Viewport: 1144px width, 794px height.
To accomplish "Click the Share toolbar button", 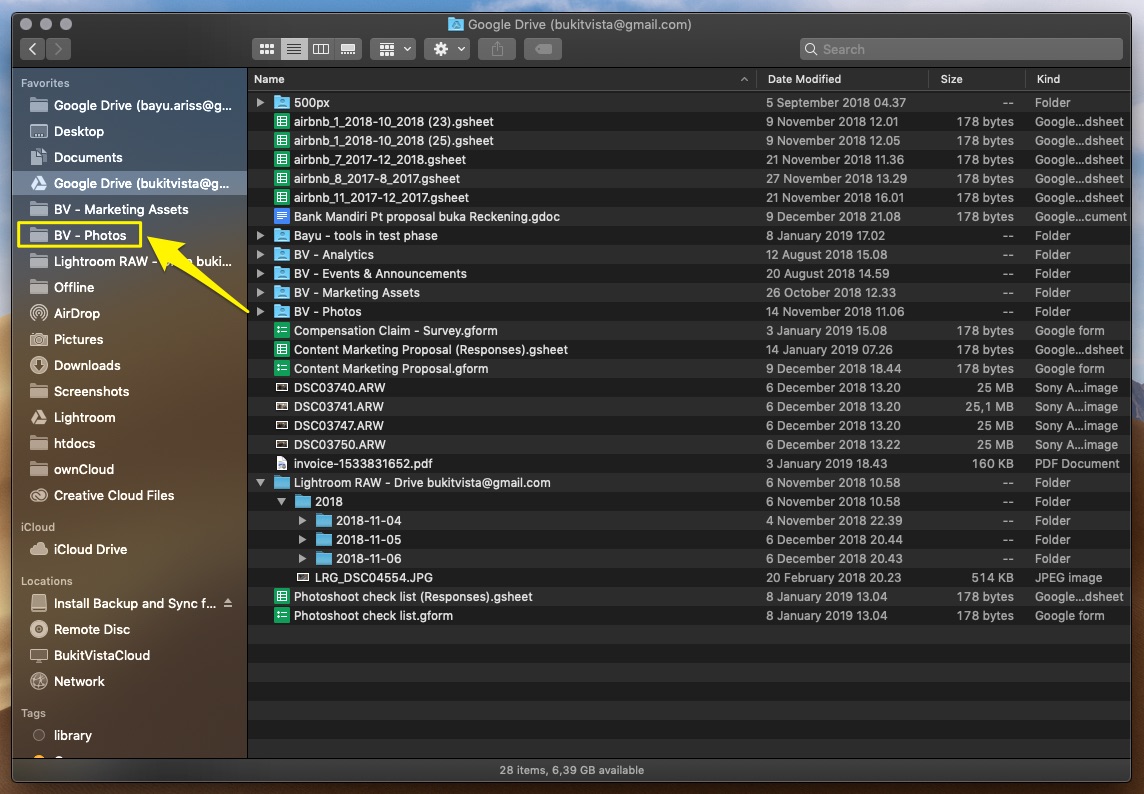I will (497, 49).
